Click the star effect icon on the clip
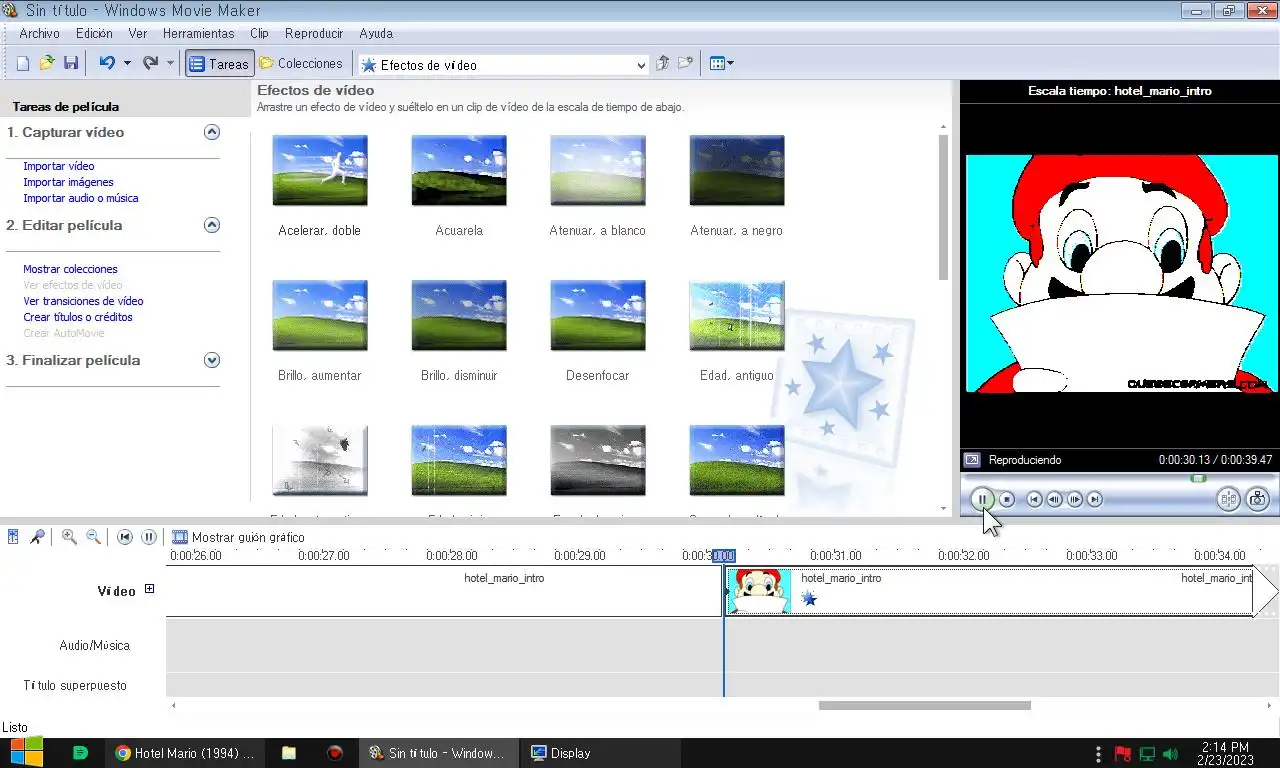 (809, 598)
